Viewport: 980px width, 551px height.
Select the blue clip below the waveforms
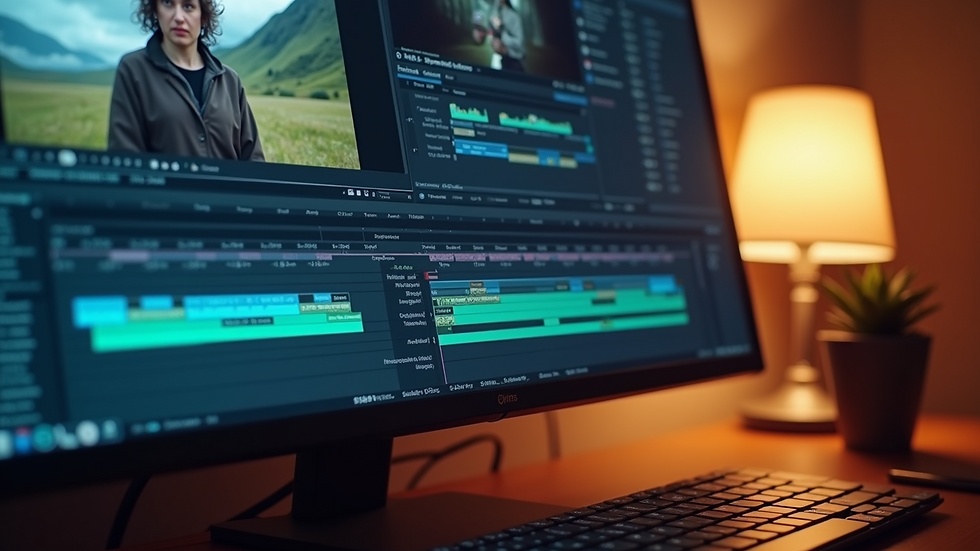click(x=481, y=149)
